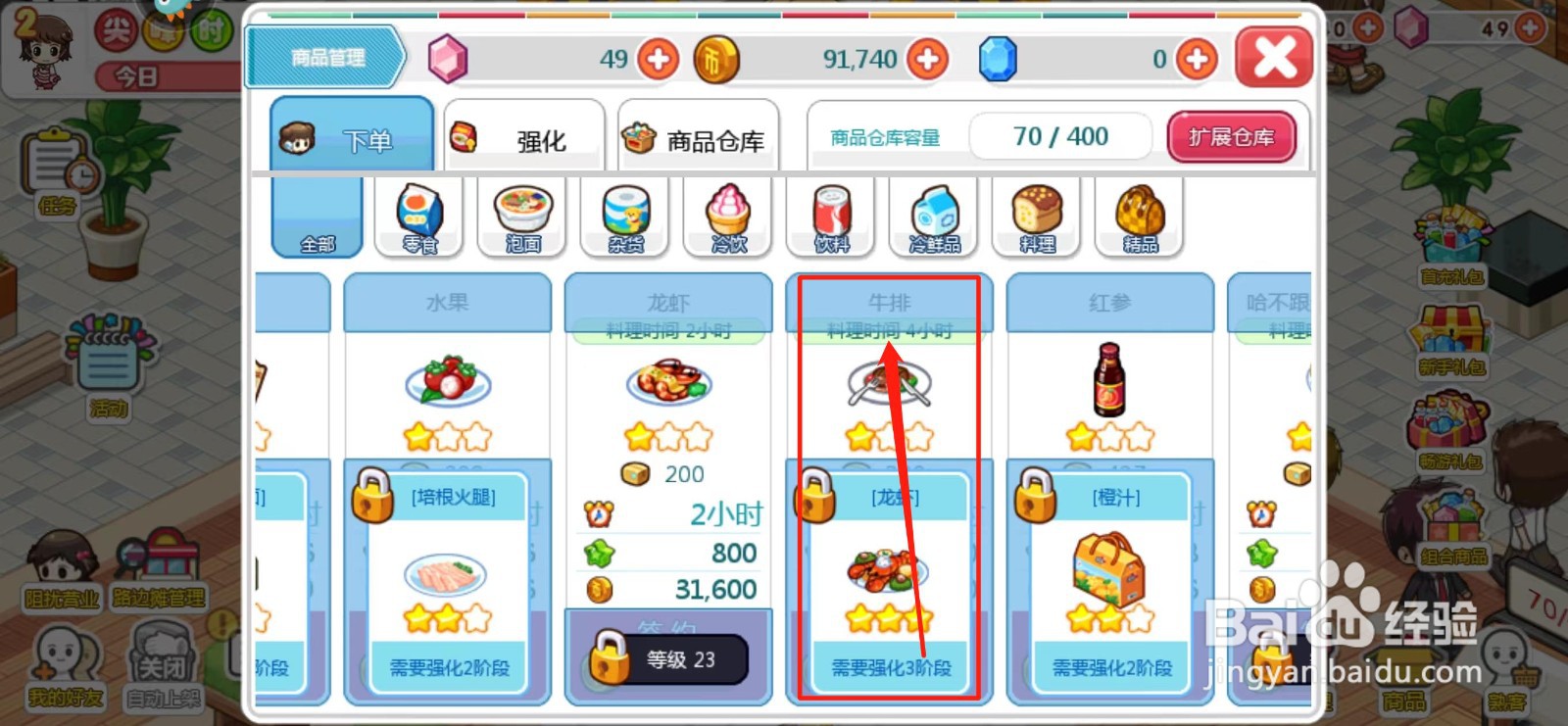Screen dimensions: 1568x726
Task: Select the 饮料 beverage can category
Action: [x=831, y=218]
